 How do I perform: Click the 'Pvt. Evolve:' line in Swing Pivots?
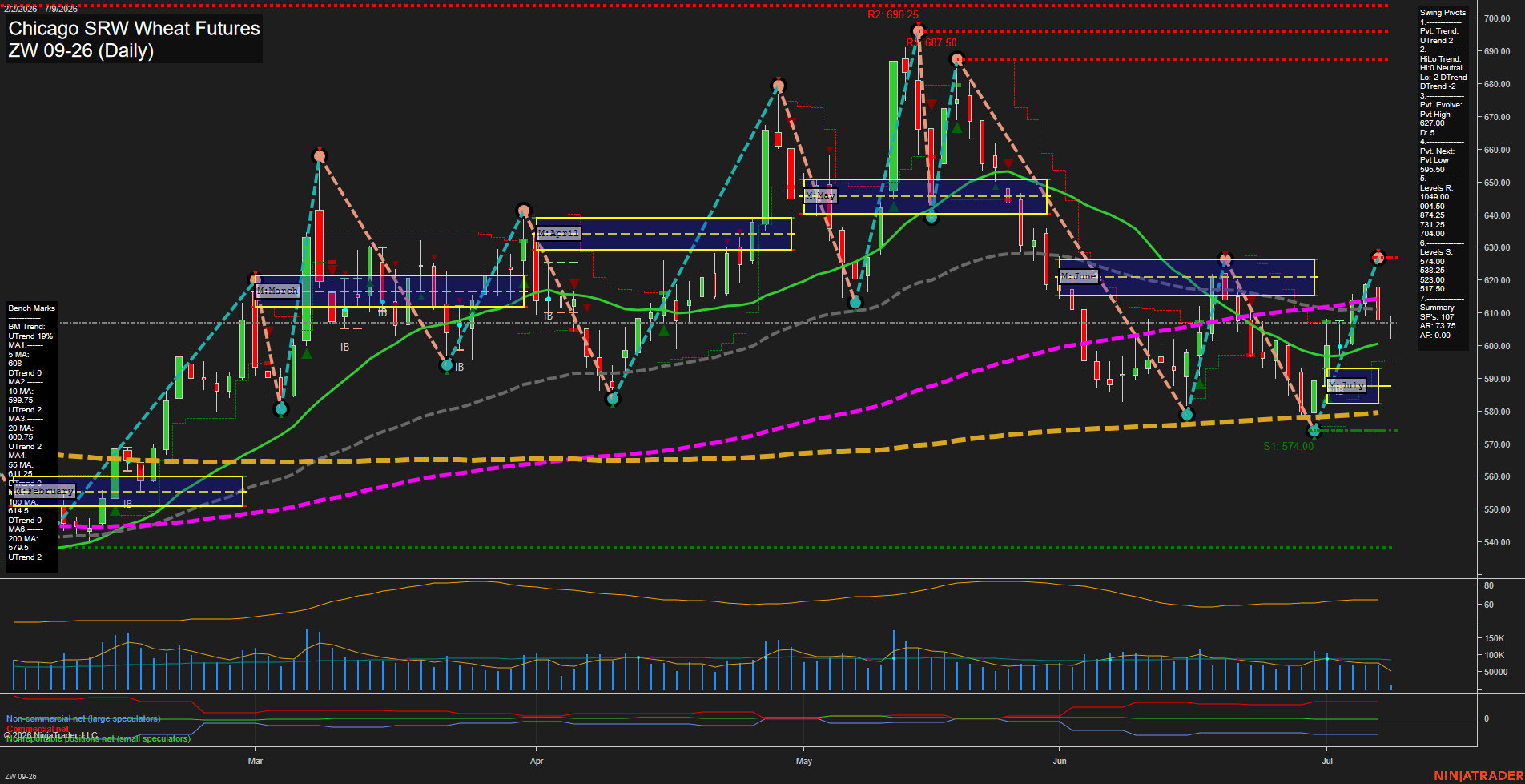[x=1441, y=104]
